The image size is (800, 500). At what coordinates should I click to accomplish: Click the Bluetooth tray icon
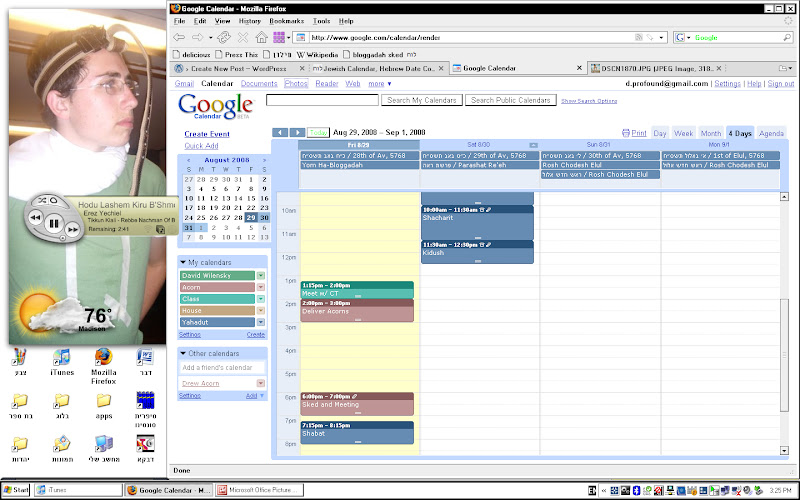tap(636, 490)
